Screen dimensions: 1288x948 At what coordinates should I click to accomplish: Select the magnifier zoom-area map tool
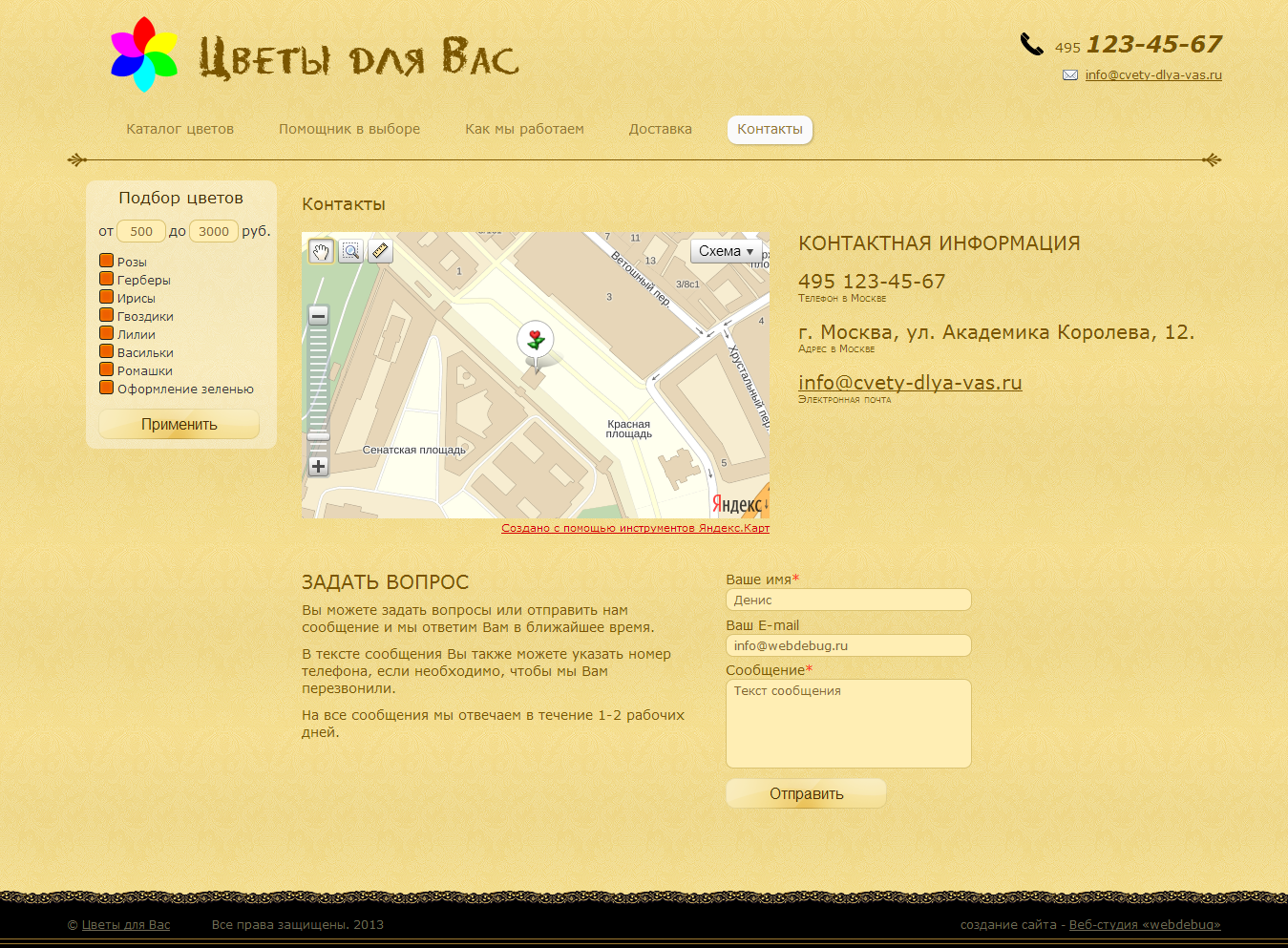350,251
